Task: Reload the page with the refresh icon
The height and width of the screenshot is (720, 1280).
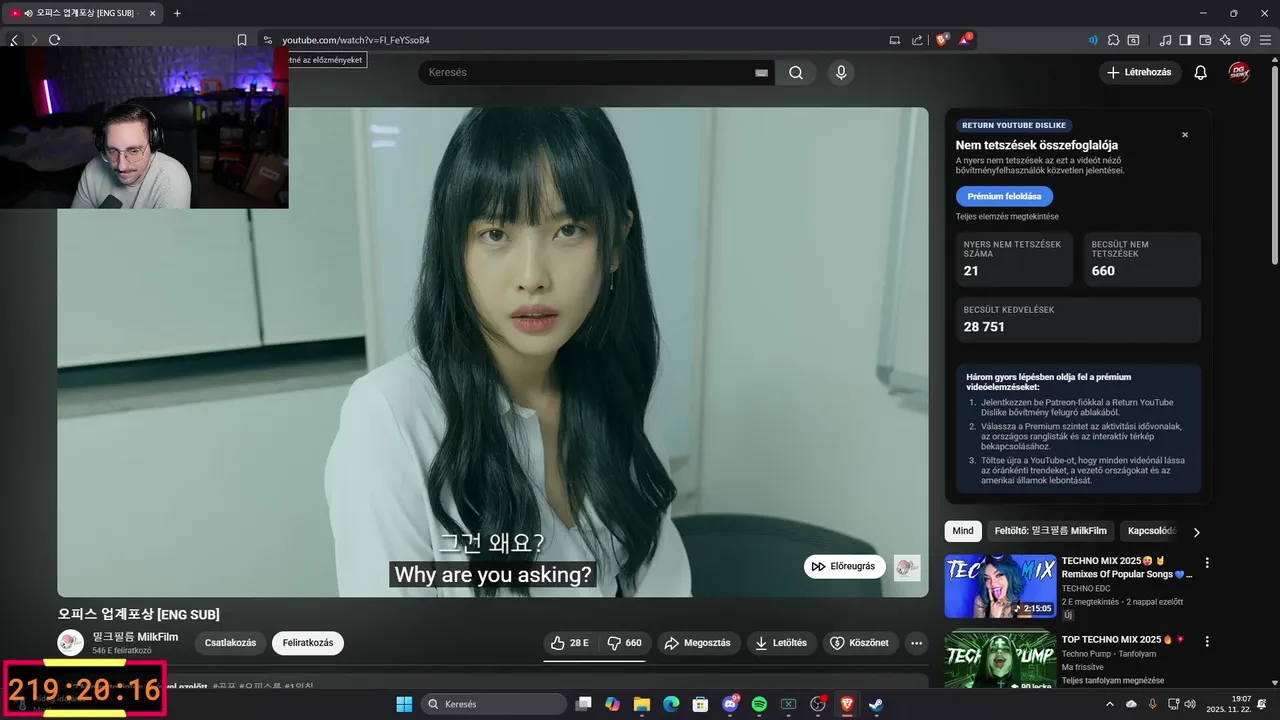Action: (x=54, y=40)
